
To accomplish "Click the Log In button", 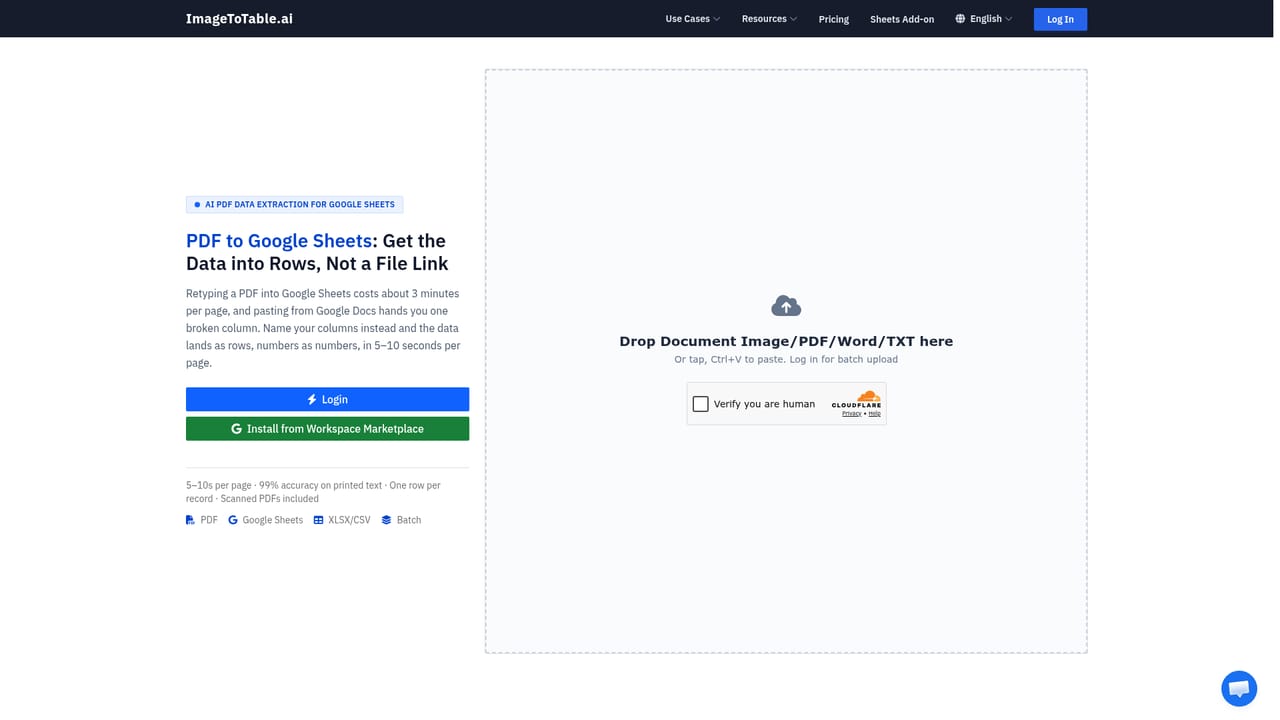I will [x=1060, y=19].
